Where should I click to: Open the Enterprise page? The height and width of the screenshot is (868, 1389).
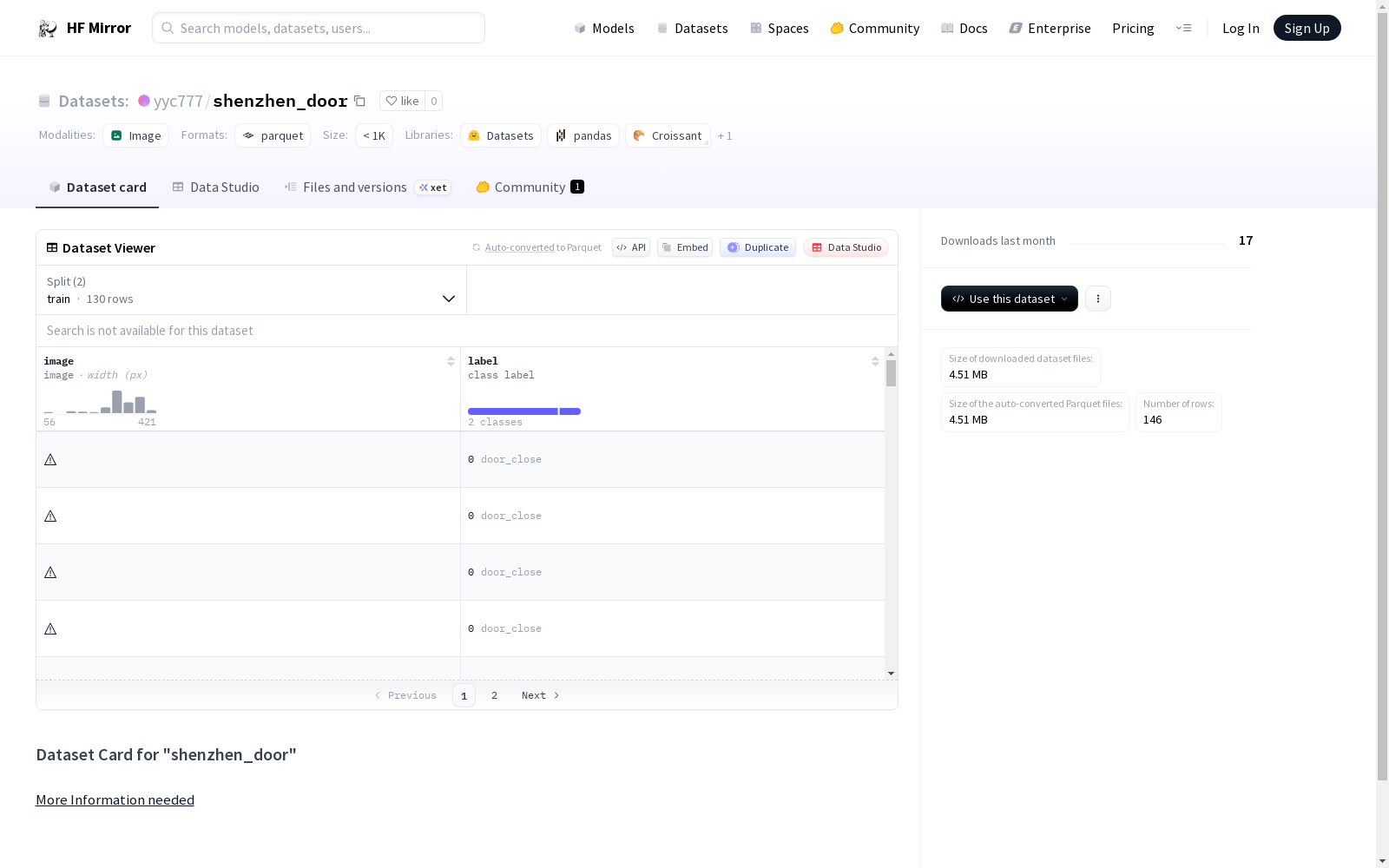(x=1050, y=28)
